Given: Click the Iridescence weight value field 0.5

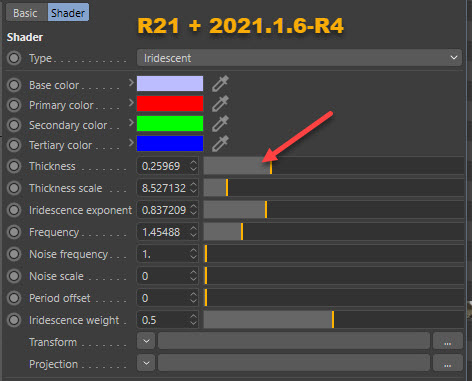Looking at the screenshot, I should 163,320.
